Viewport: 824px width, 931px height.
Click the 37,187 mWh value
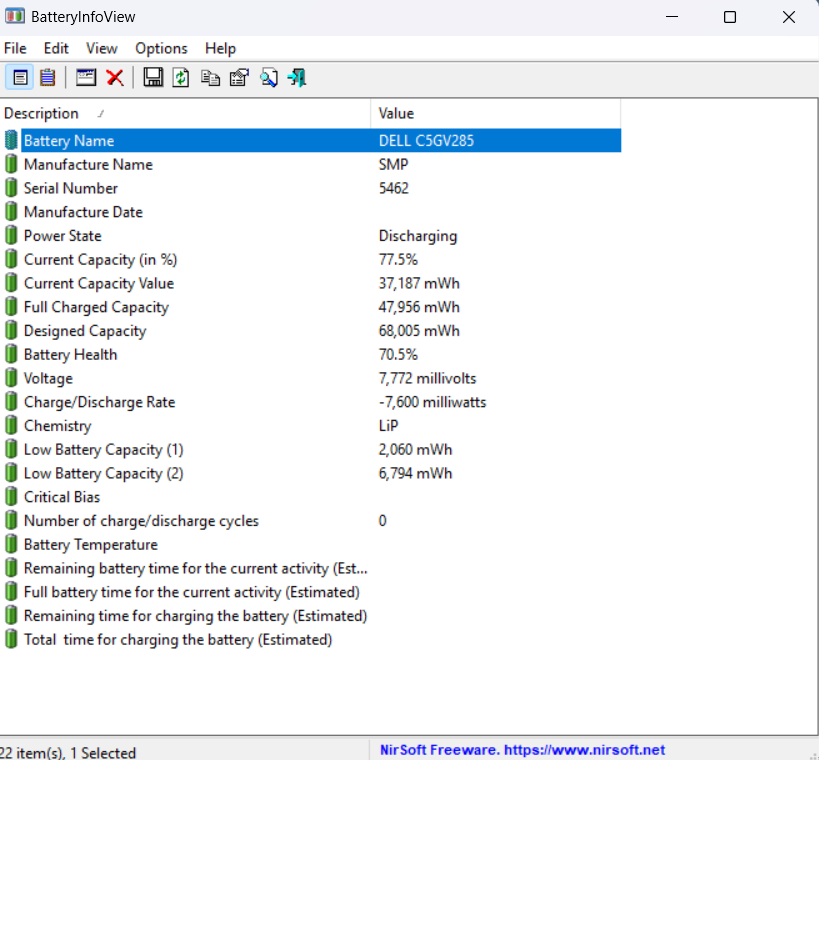(419, 283)
